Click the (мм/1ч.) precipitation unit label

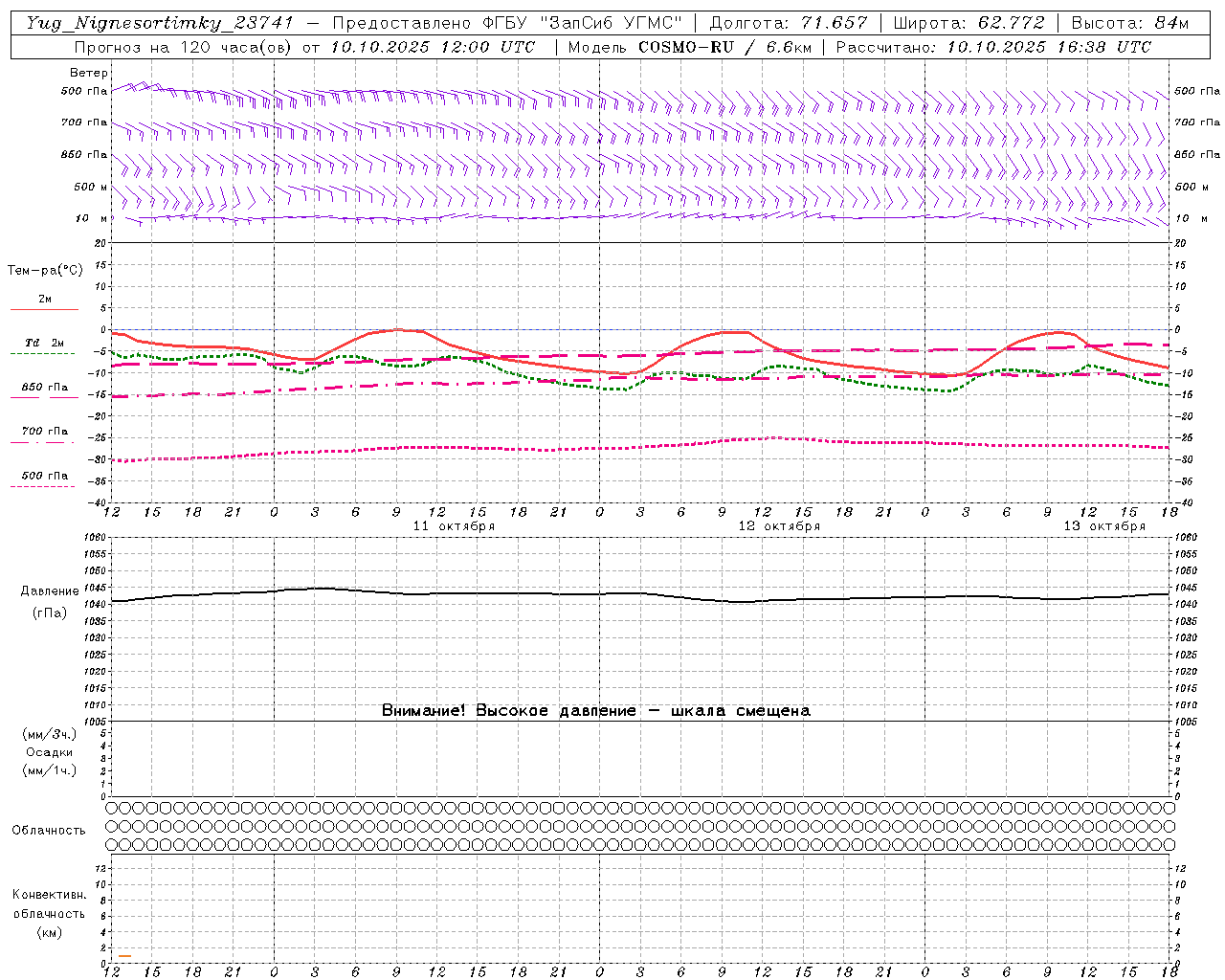click(x=50, y=770)
